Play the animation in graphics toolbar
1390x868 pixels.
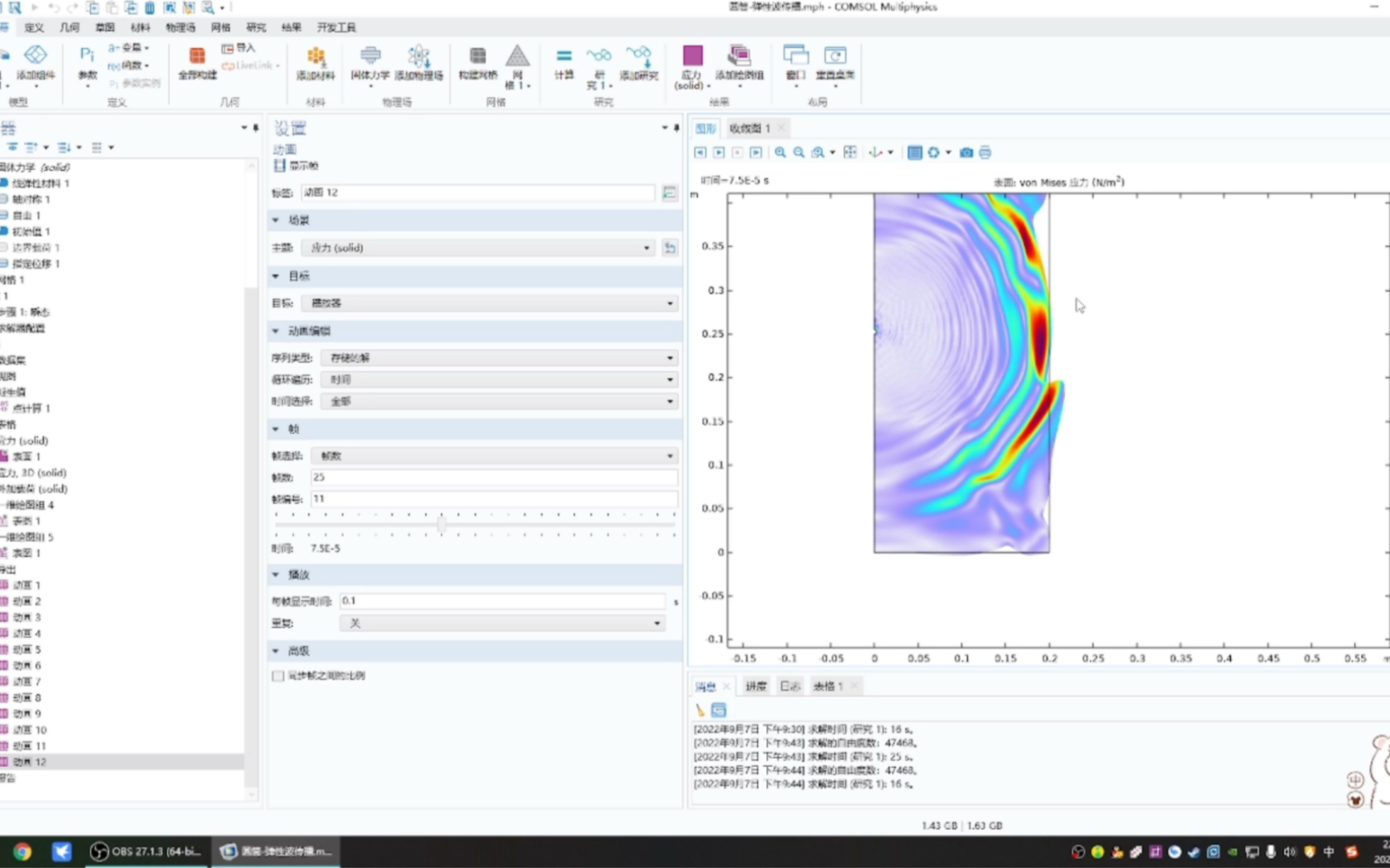click(x=719, y=153)
